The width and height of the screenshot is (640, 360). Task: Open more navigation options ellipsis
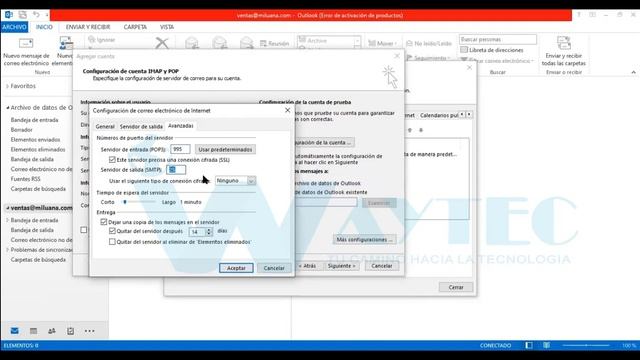(89, 331)
